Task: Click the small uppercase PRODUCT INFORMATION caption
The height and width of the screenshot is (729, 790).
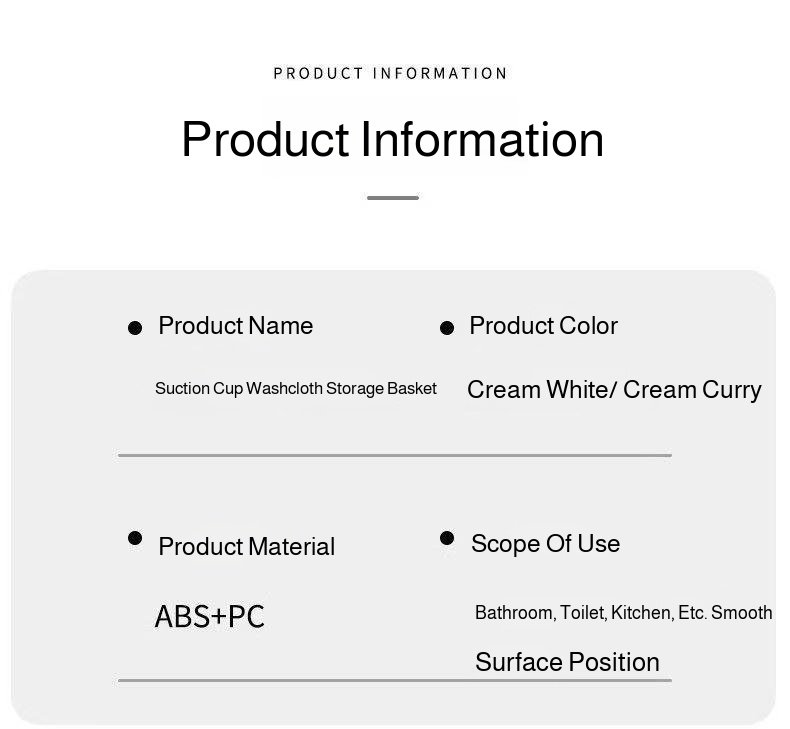Action: point(390,73)
